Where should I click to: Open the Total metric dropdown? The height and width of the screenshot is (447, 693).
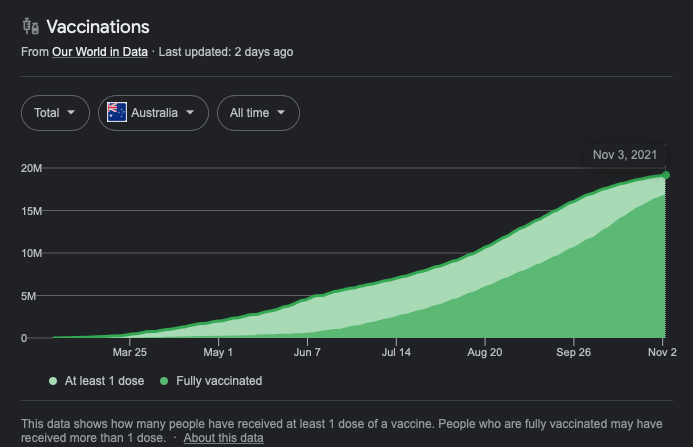click(x=55, y=113)
